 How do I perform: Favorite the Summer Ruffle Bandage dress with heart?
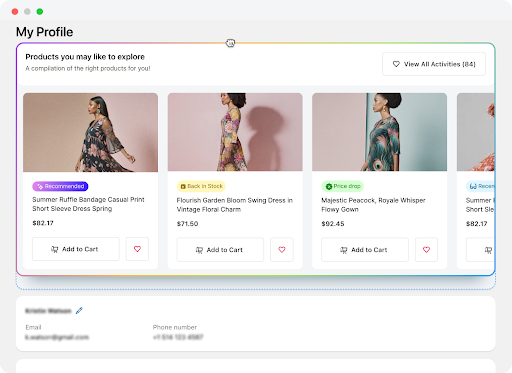coord(137,249)
